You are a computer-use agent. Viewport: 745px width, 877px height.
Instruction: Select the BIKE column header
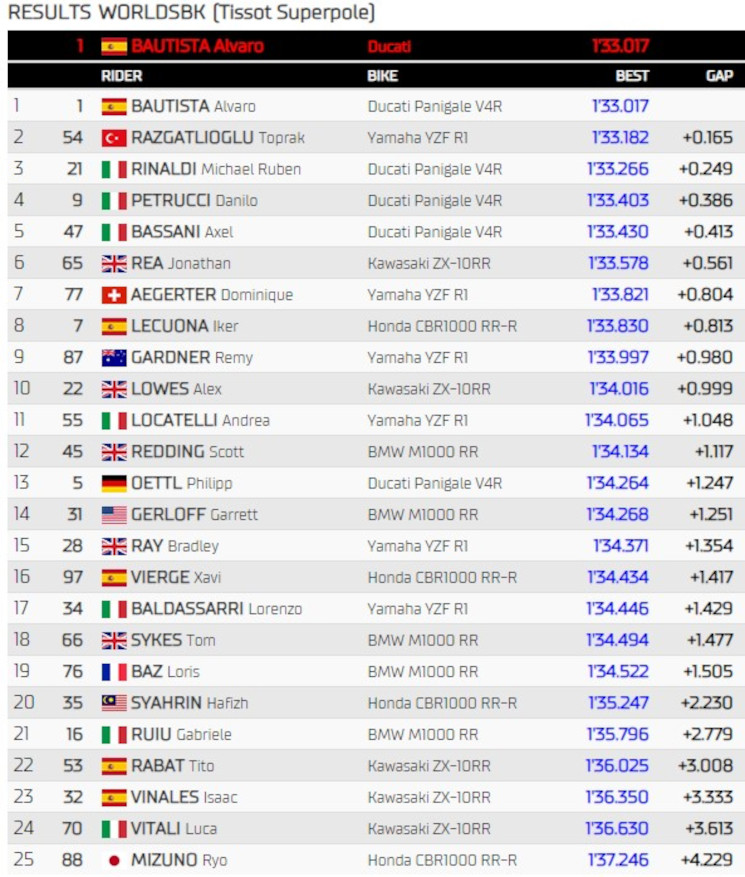383,76
